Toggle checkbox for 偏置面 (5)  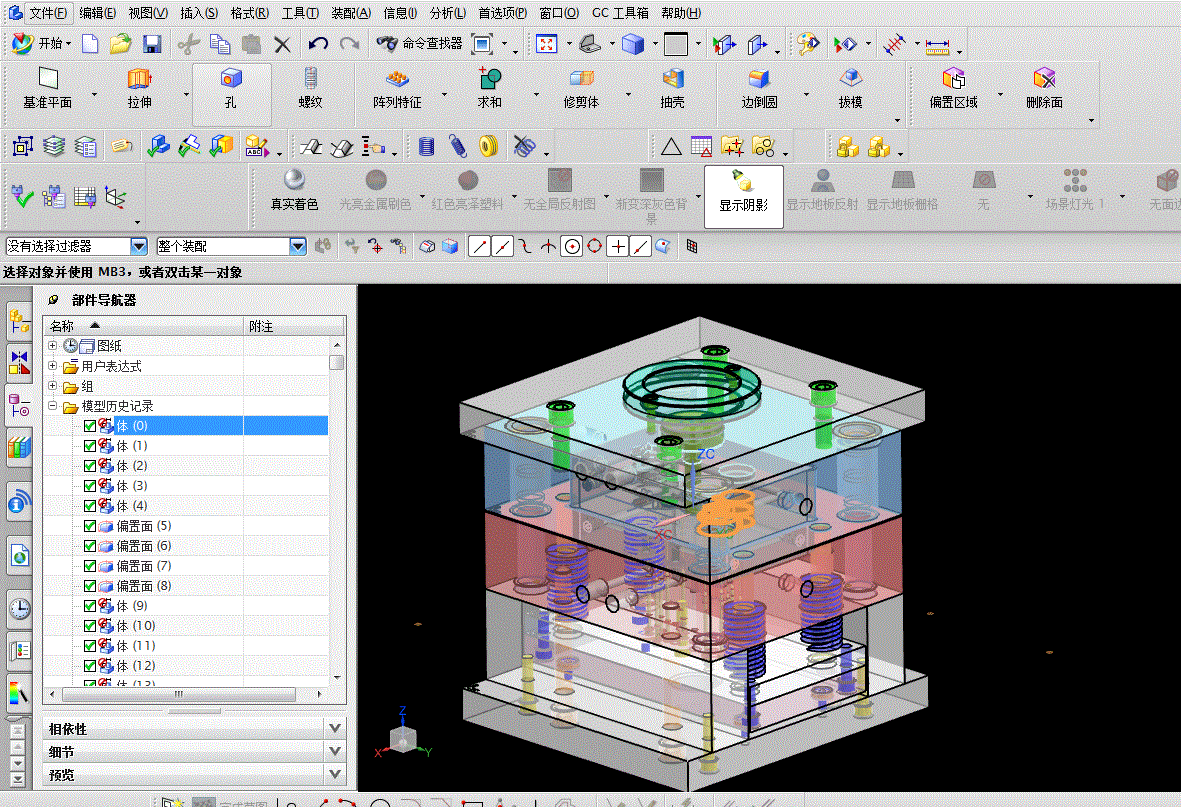click(x=90, y=526)
